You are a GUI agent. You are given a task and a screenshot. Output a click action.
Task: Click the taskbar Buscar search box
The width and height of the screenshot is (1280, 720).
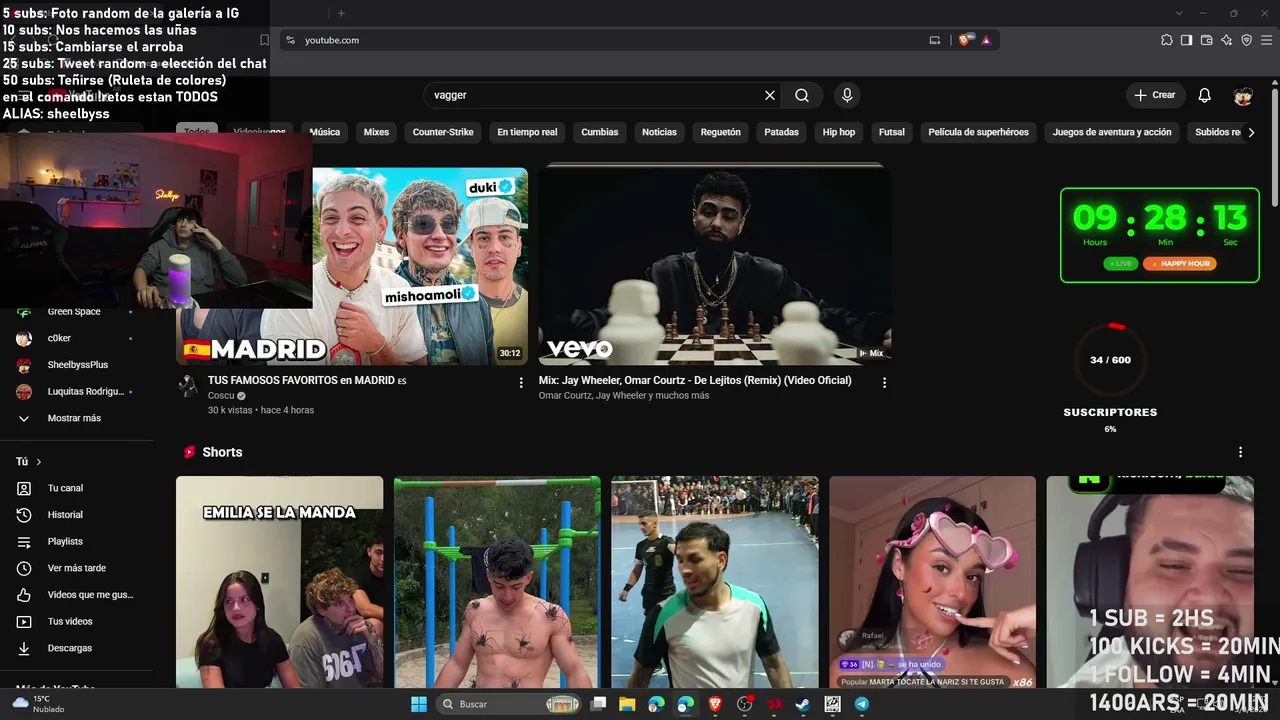point(510,704)
